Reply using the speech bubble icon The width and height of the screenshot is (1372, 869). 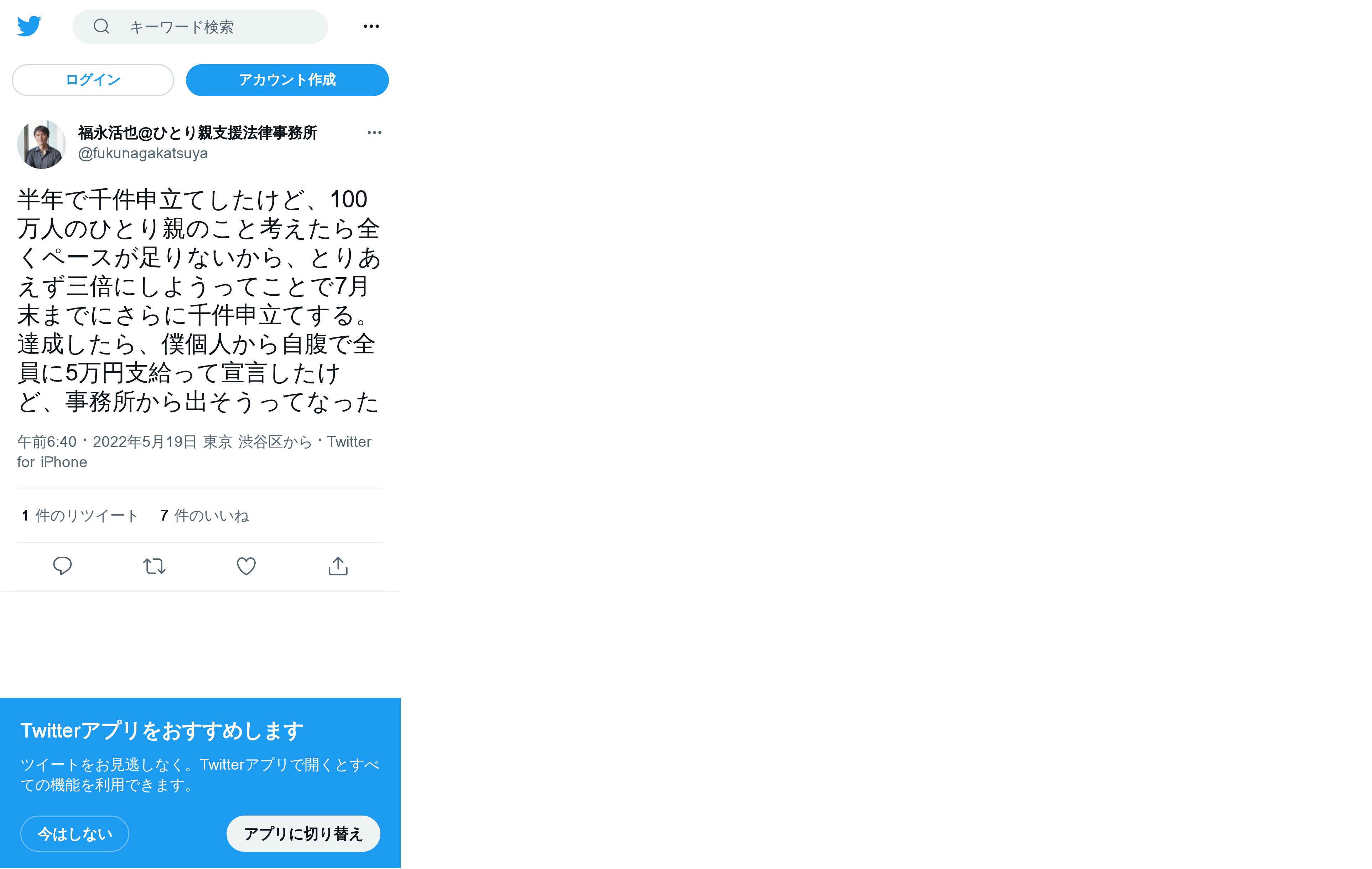62,566
